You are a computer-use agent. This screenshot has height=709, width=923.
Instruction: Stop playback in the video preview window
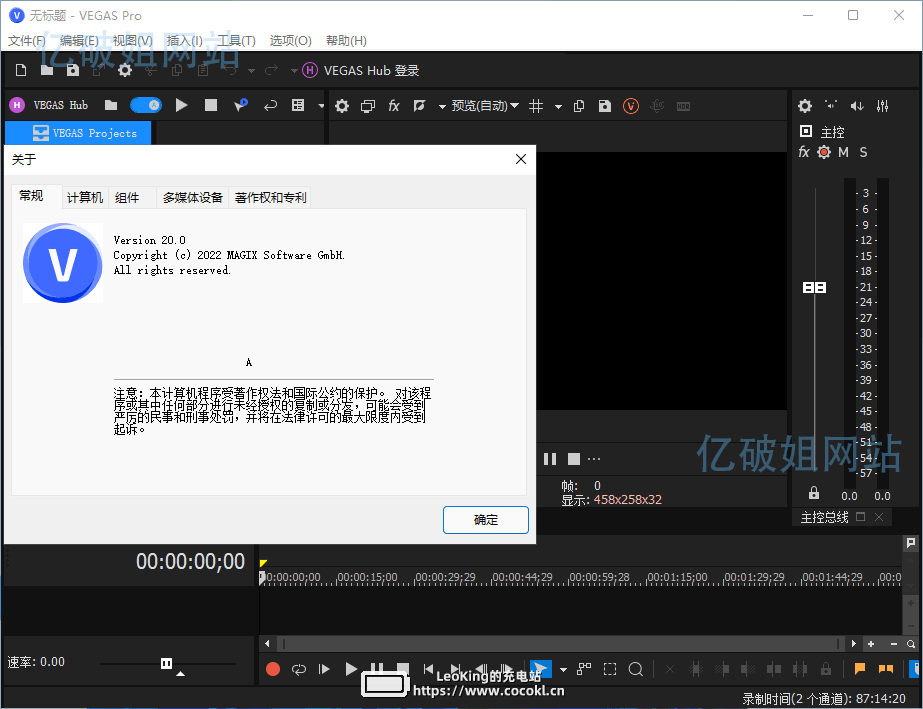574,459
